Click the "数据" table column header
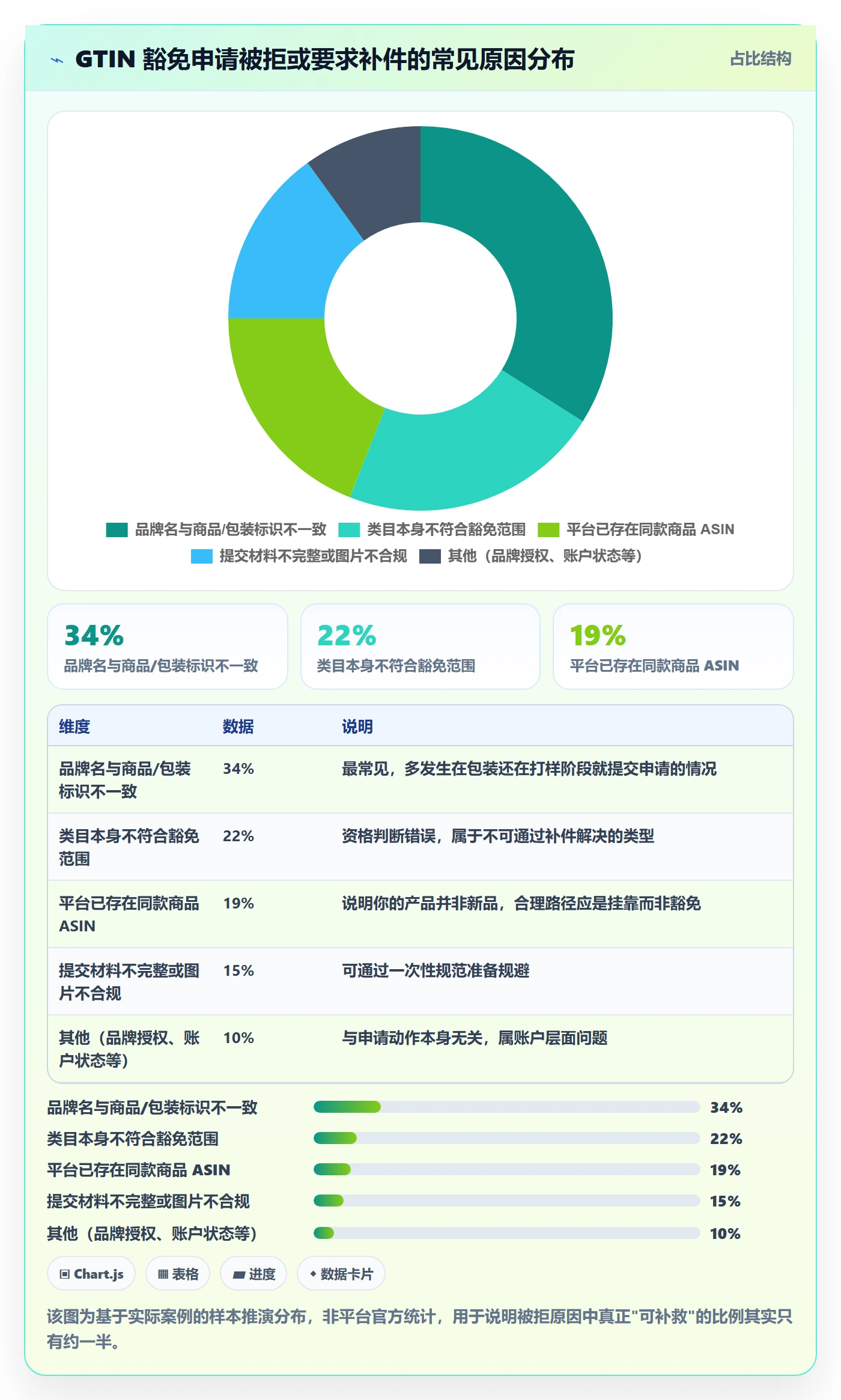The width and height of the screenshot is (841, 1400). [238, 726]
